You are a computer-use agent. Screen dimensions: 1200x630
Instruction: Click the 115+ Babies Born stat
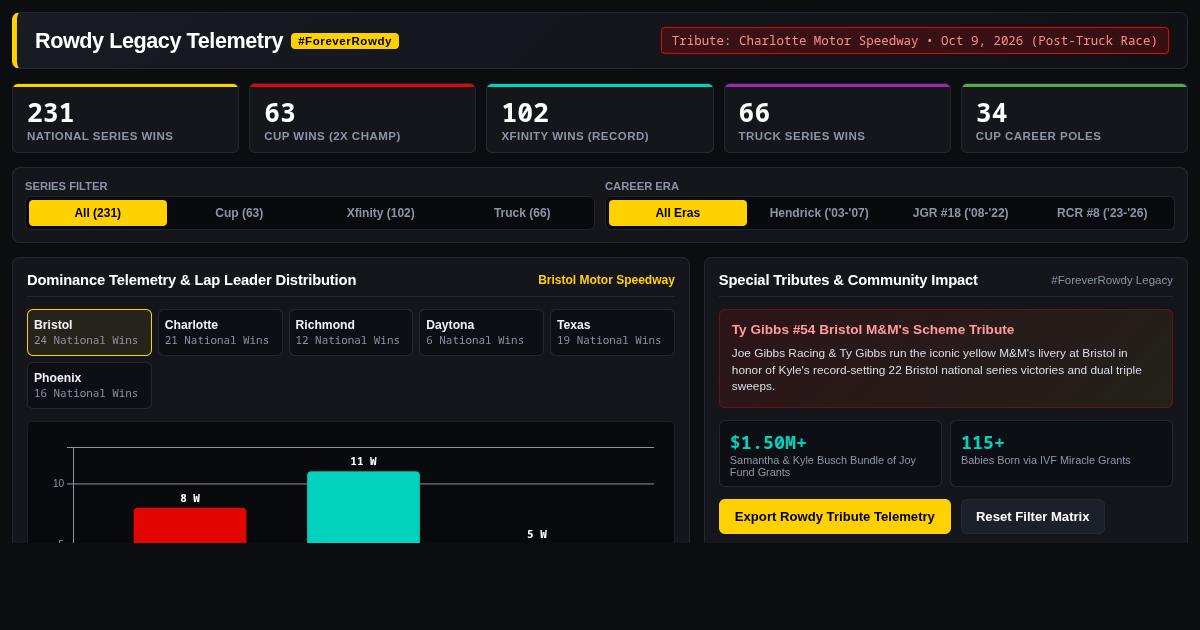point(1061,453)
